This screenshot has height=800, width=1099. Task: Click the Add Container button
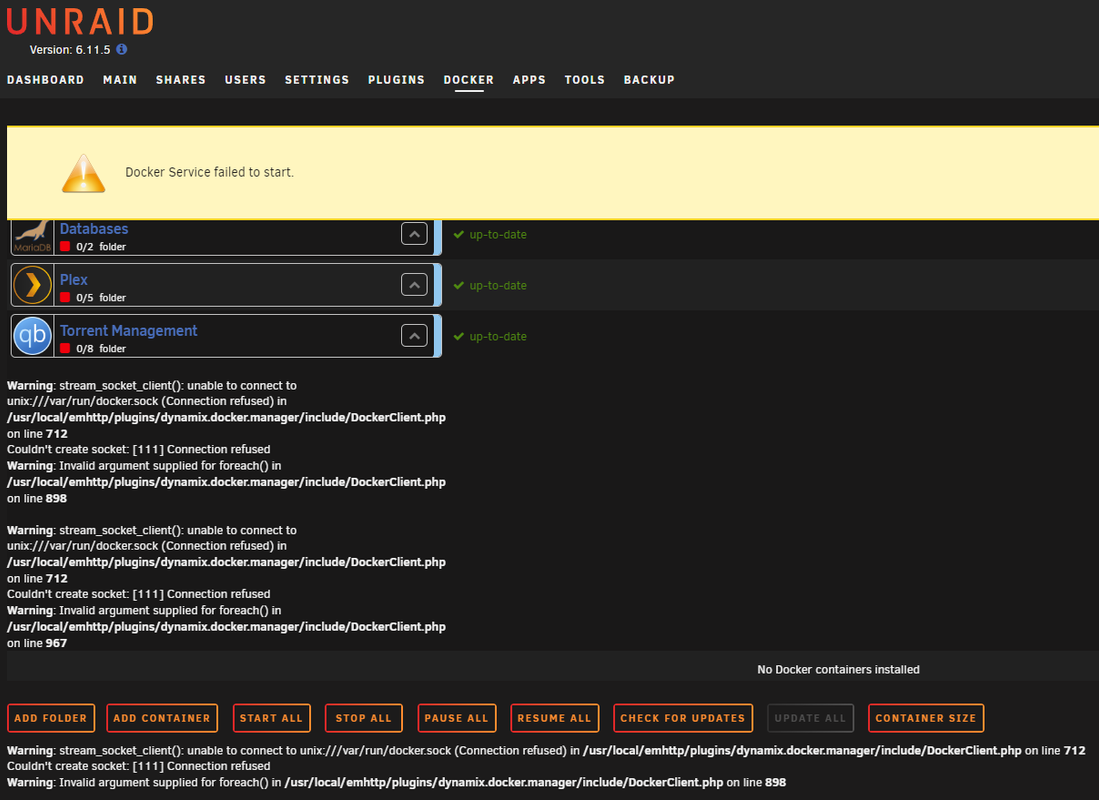coord(162,718)
